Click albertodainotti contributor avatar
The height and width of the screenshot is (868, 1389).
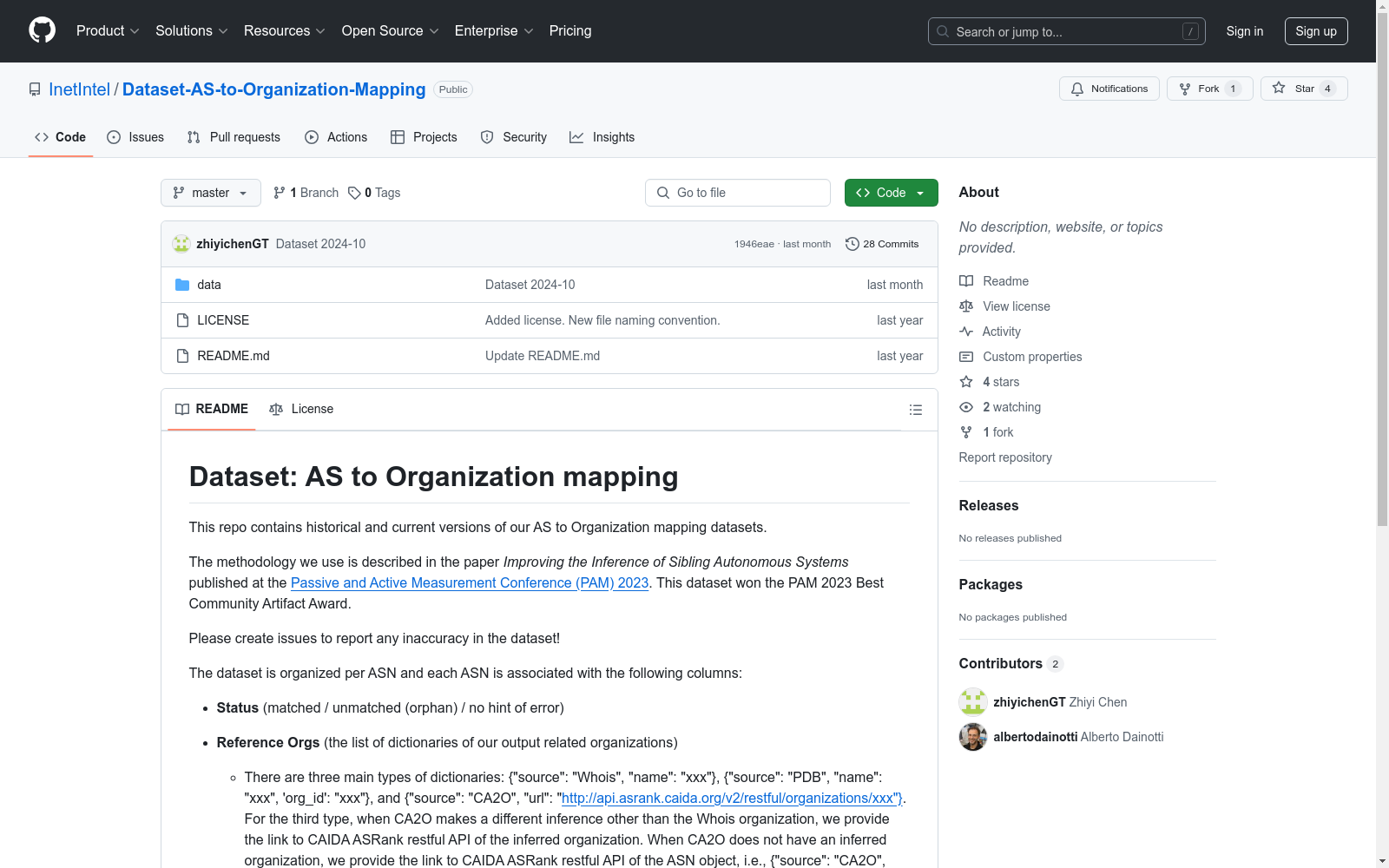[x=973, y=737]
